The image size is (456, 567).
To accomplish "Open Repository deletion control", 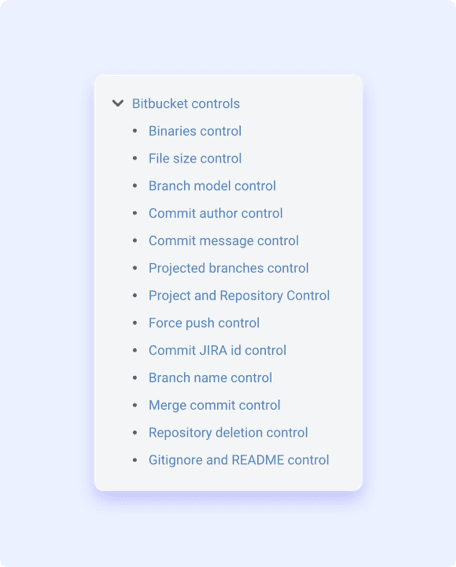I will (228, 433).
